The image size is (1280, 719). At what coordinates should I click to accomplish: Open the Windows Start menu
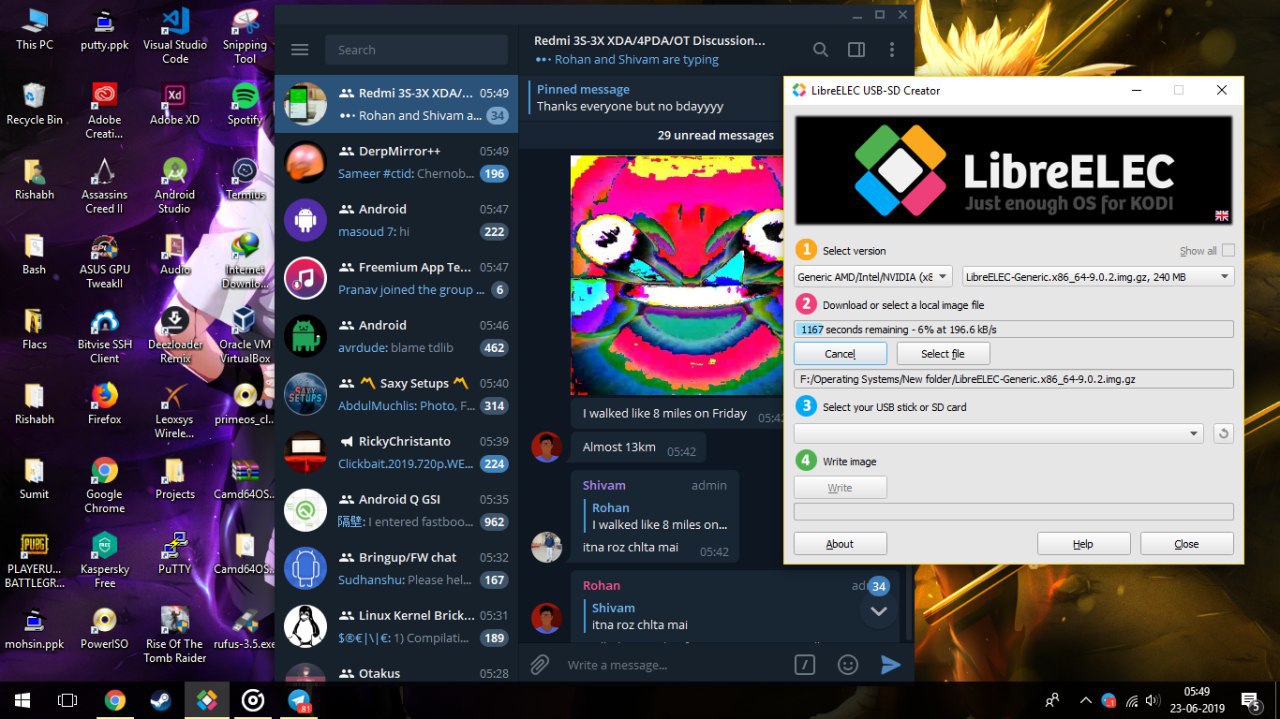pyautogui.click(x=22, y=700)
